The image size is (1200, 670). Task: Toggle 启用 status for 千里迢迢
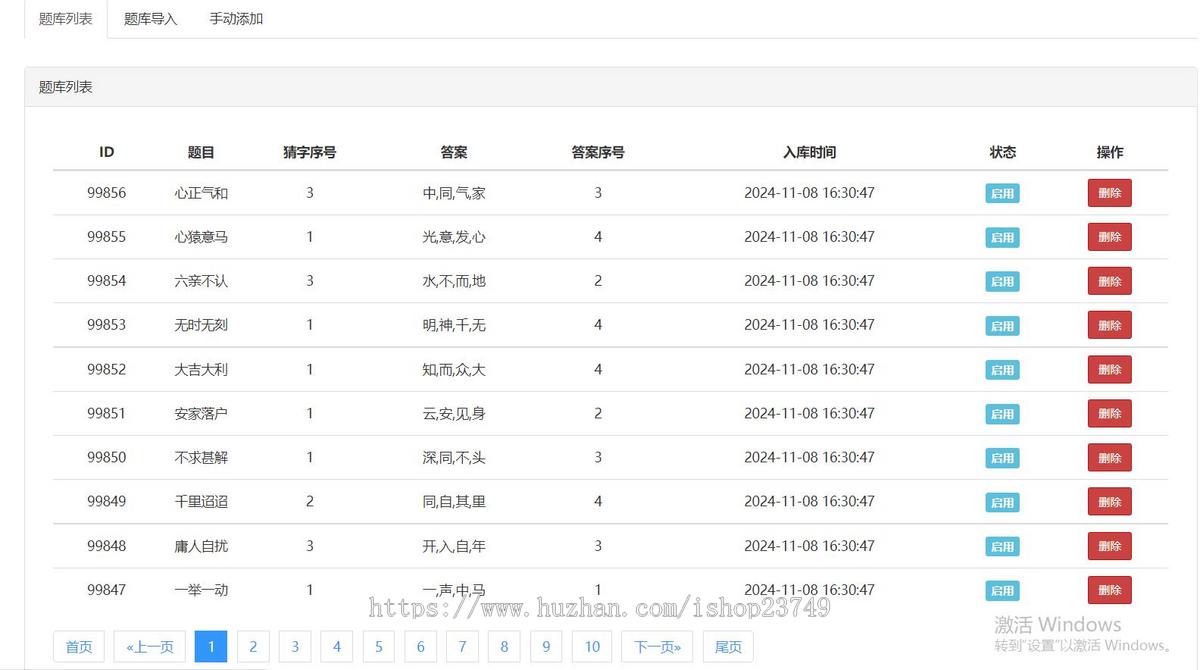pos(1002,502)
